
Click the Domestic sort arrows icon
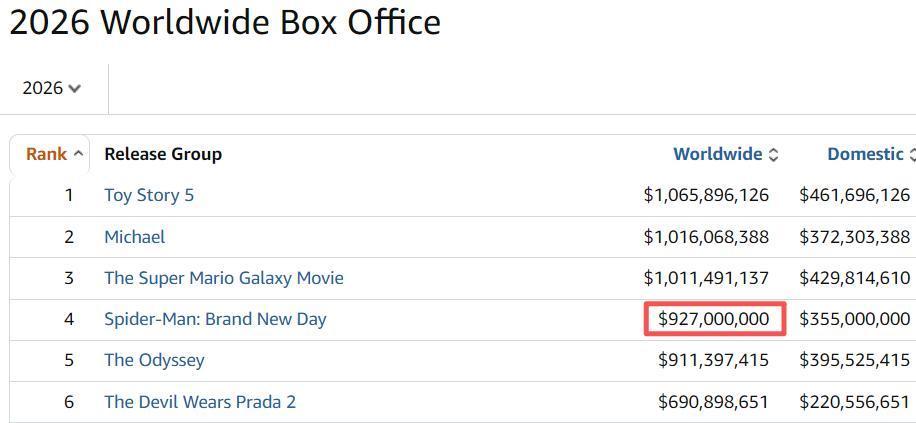pyautogui.click(x=912, y=155)
